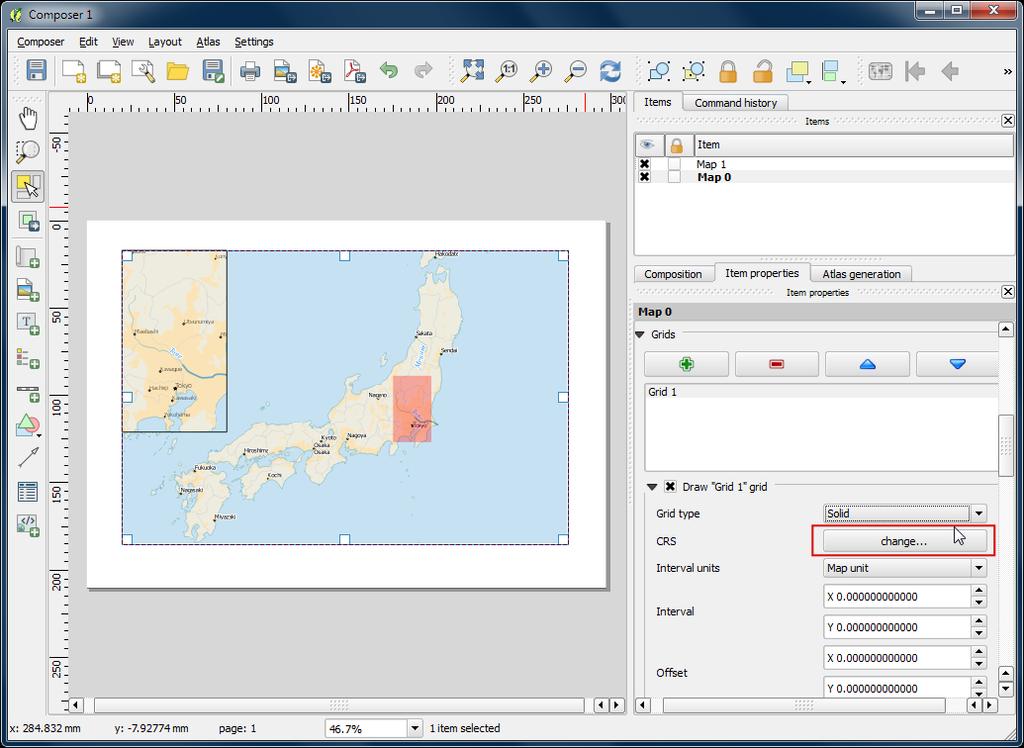Export composition as SVG
The image size is (1024, 748).
tap(320, 71)
